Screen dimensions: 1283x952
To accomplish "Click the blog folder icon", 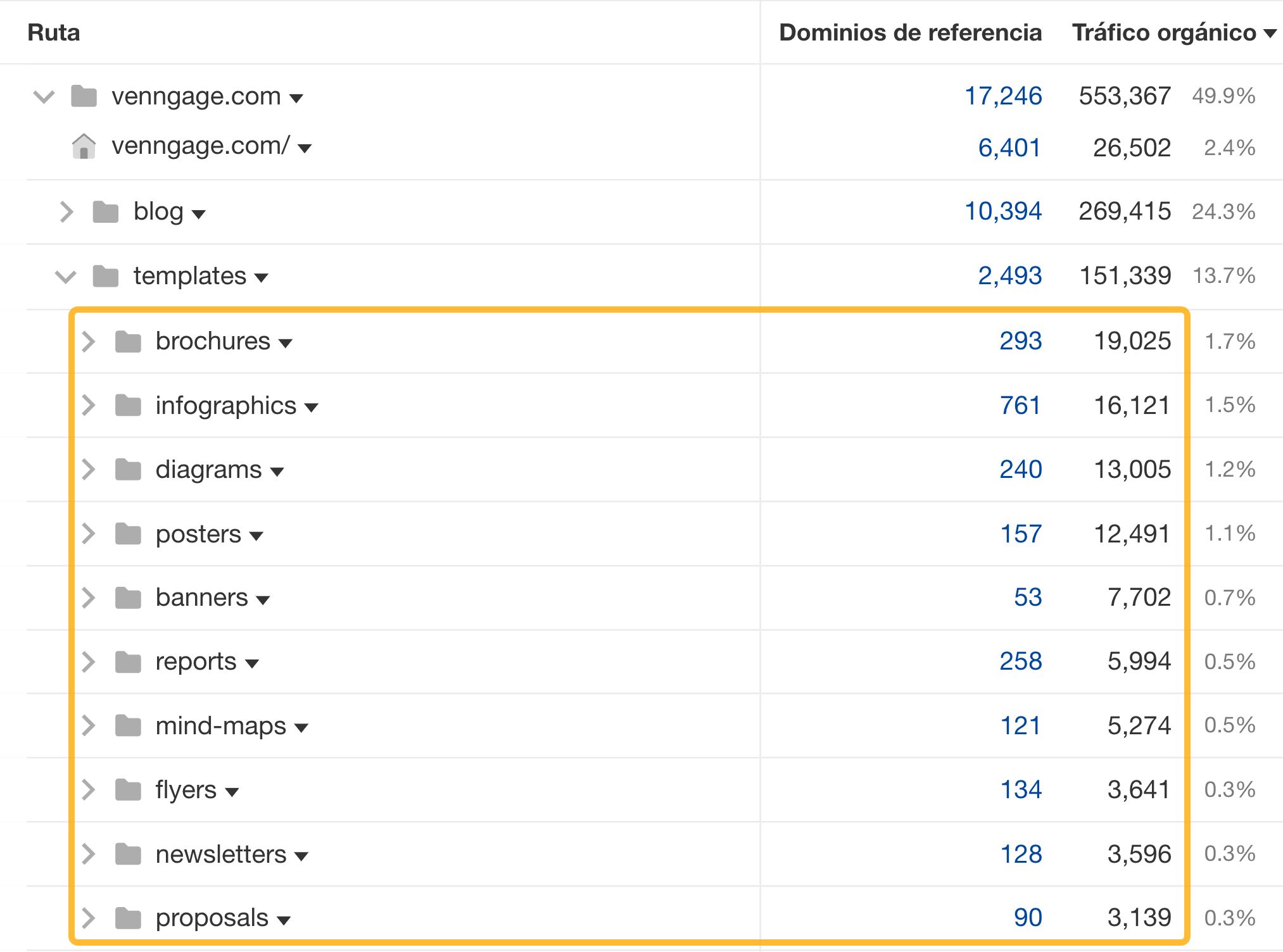I will [106, 211].
